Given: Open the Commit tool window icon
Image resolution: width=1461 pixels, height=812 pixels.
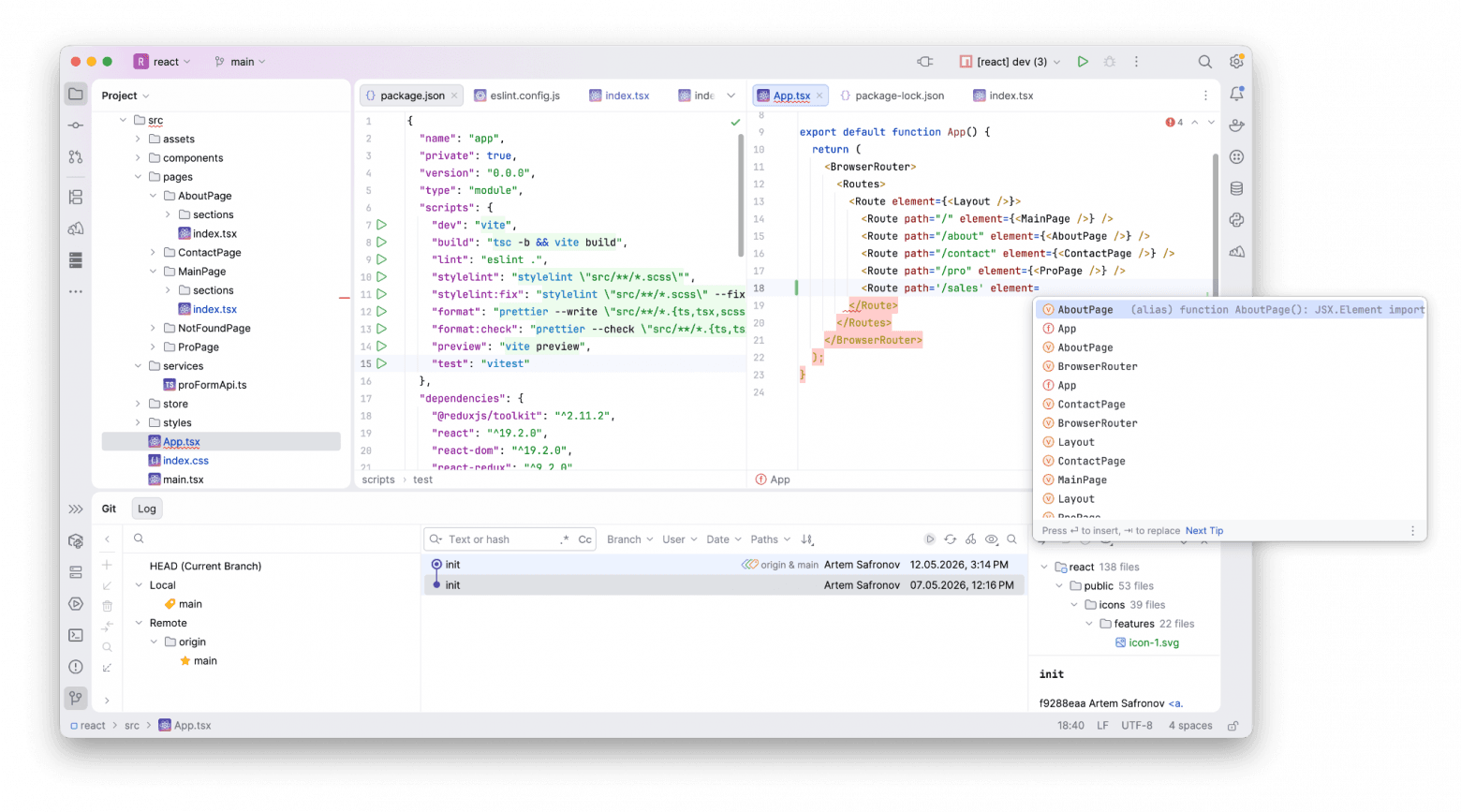Looking at the screenshot, I should [76, 125].
